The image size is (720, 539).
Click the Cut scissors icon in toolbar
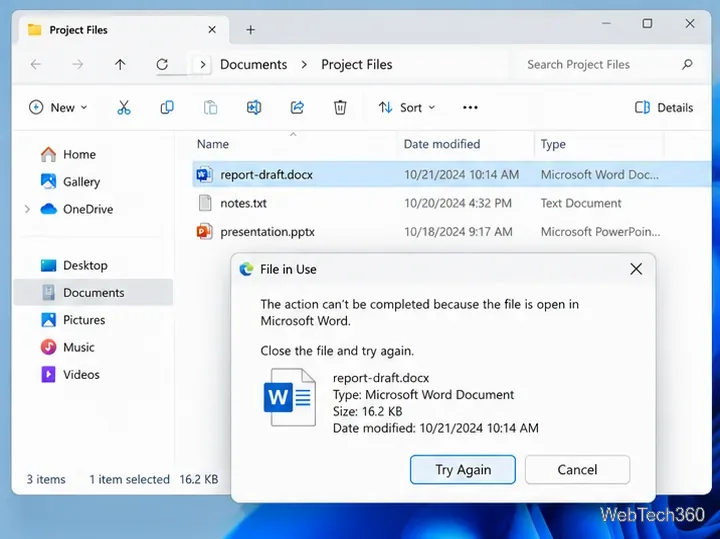click(x=124, y=107)
